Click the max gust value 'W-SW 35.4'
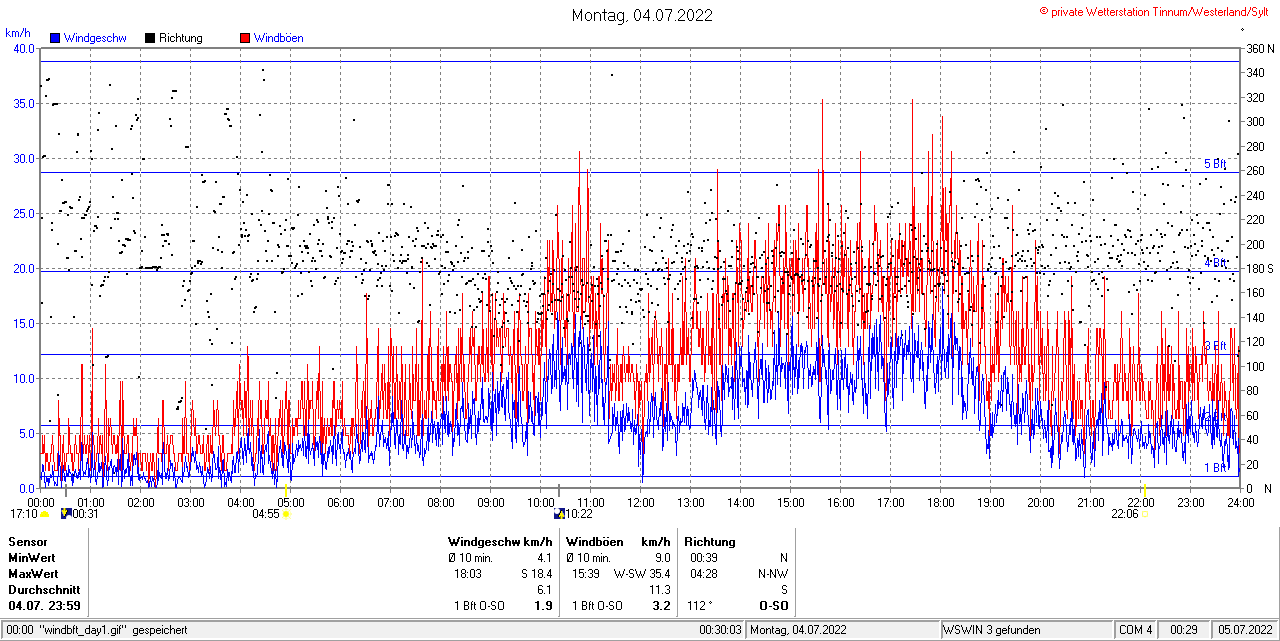 click(x=642, y=574)
